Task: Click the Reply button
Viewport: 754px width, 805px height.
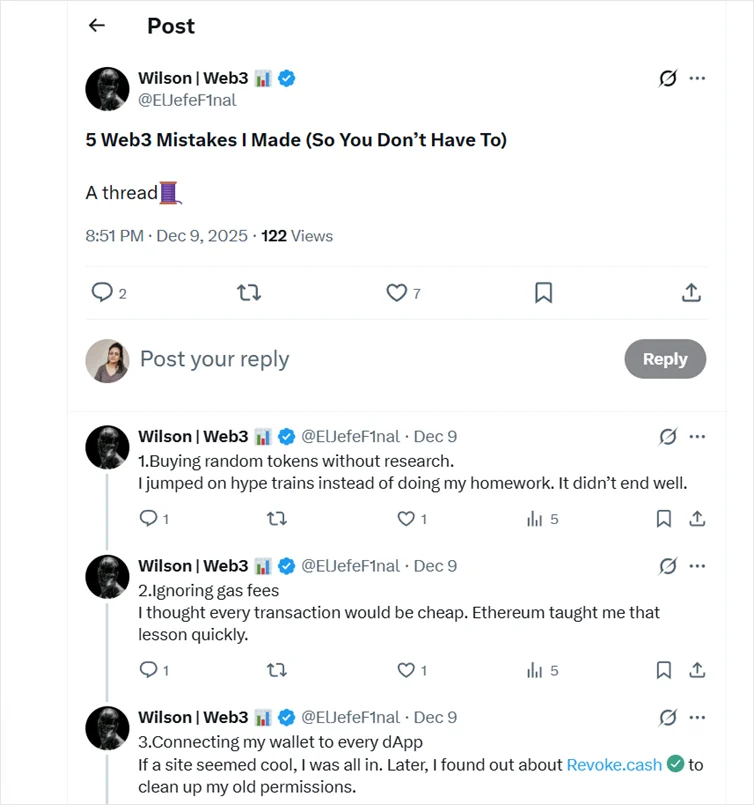Action: tap(665, 358)
